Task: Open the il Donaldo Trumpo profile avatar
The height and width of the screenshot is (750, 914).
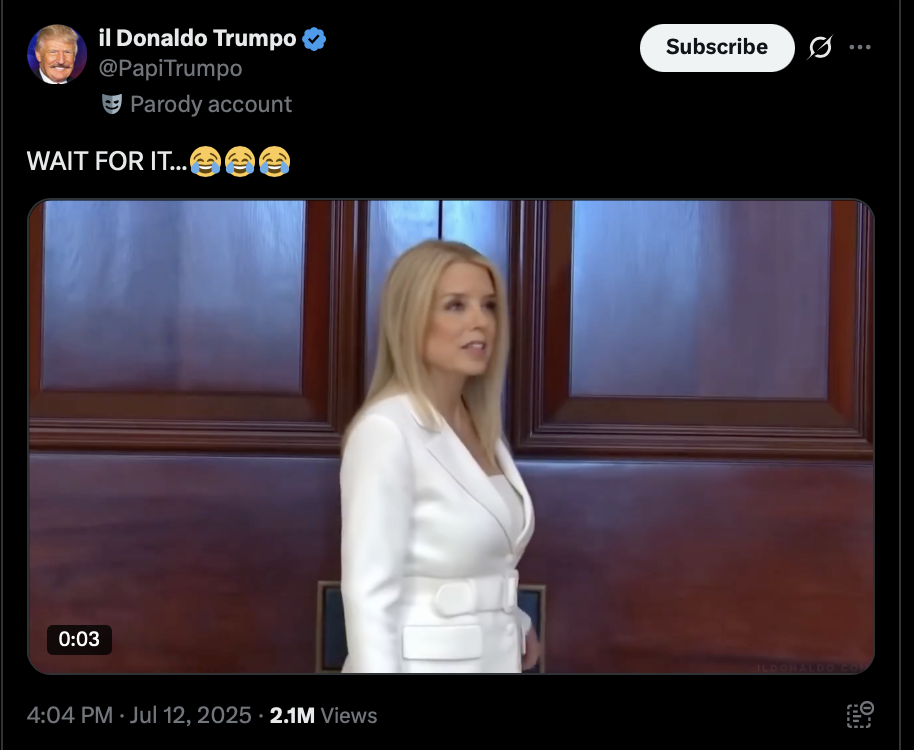Action: pyautogui.click(x=57, y=54)
